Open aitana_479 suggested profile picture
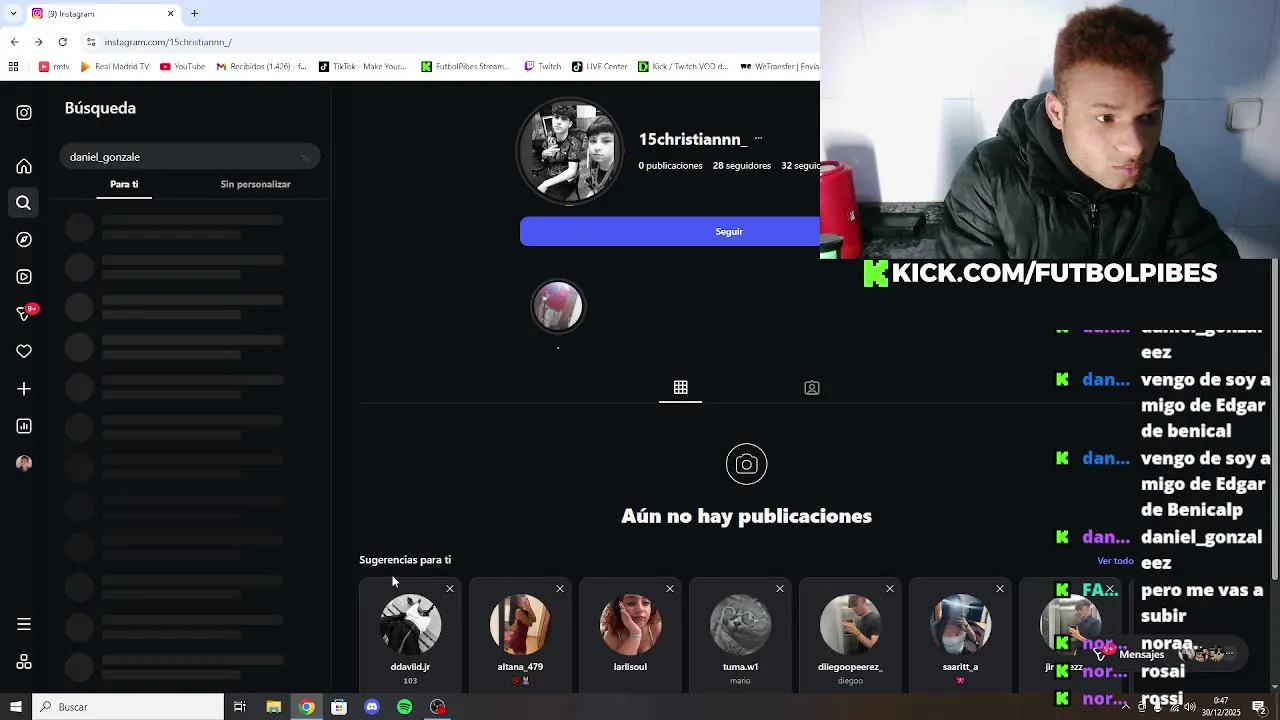This screenshot has width=1280, height=720. (x=520, y=624)
